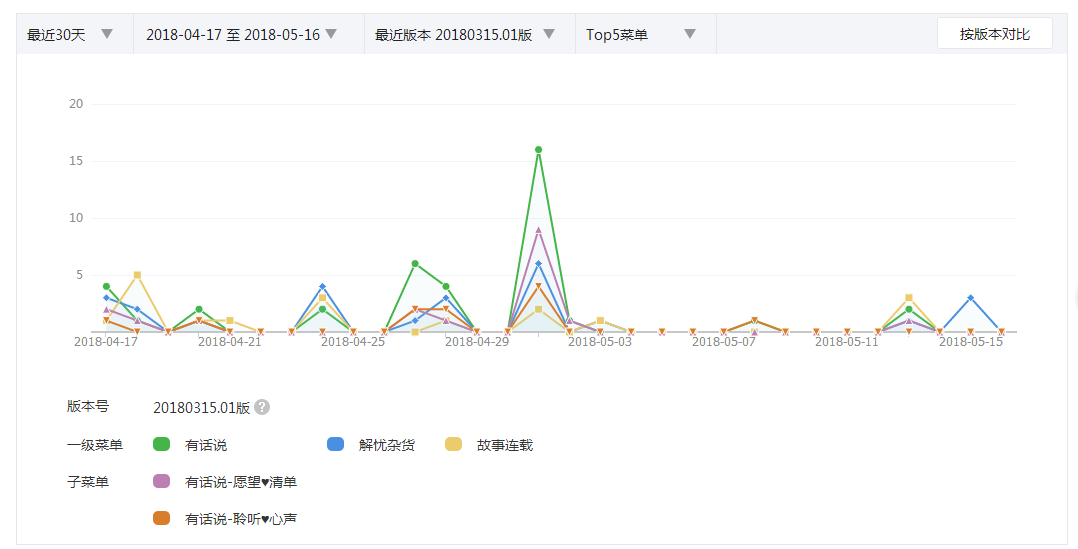
Task: Click the blue diamond point above 2018-05-15
Action: tap(970, 298)
